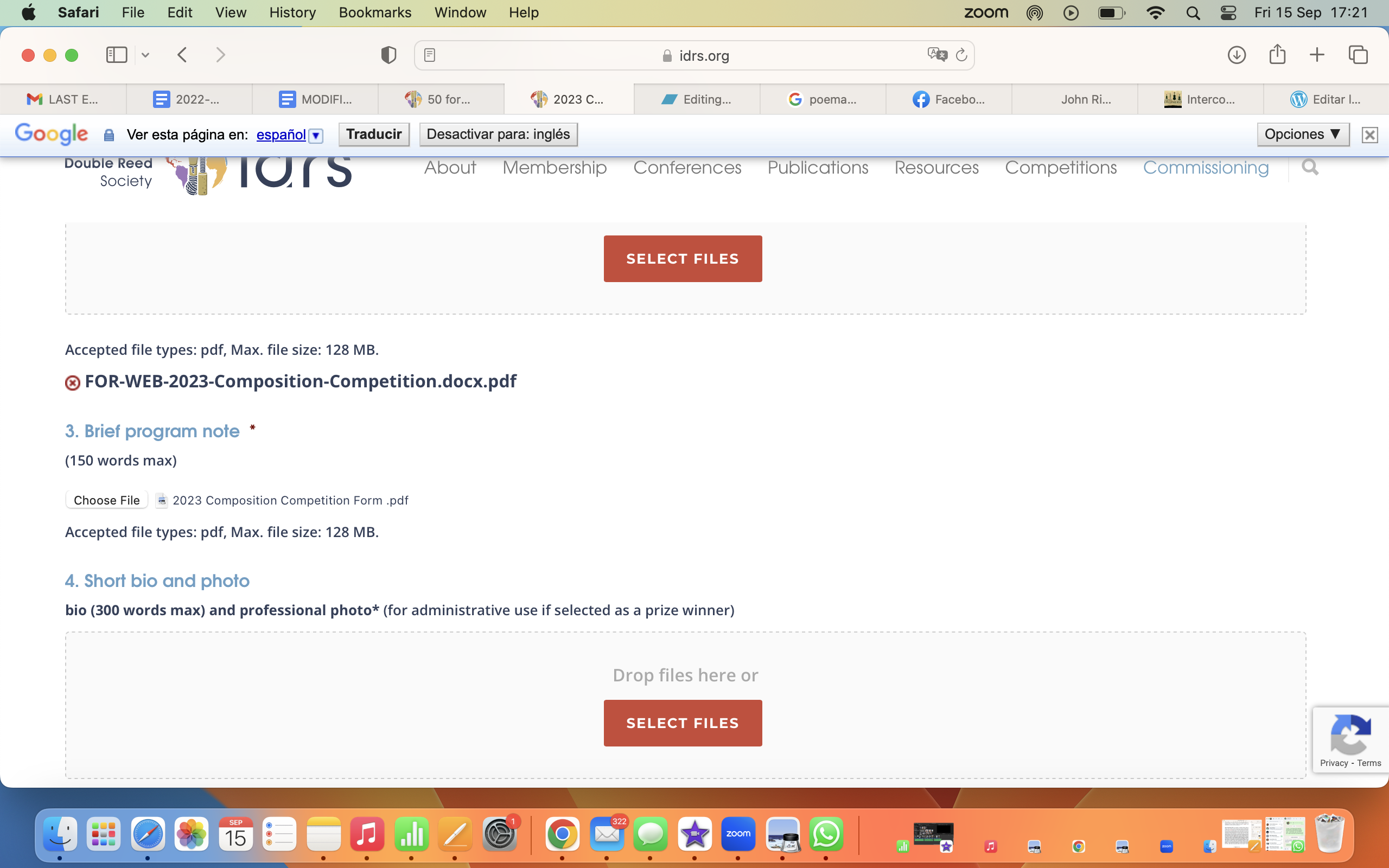The image size is (1389, 868).
Task: Open the Safari downloads icon
Action: (x=1237, y=55)
